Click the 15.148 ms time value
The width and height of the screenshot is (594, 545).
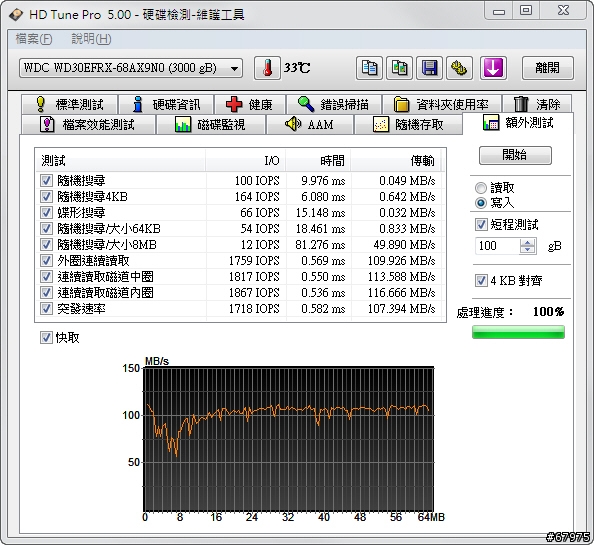(x=320, y=213)
